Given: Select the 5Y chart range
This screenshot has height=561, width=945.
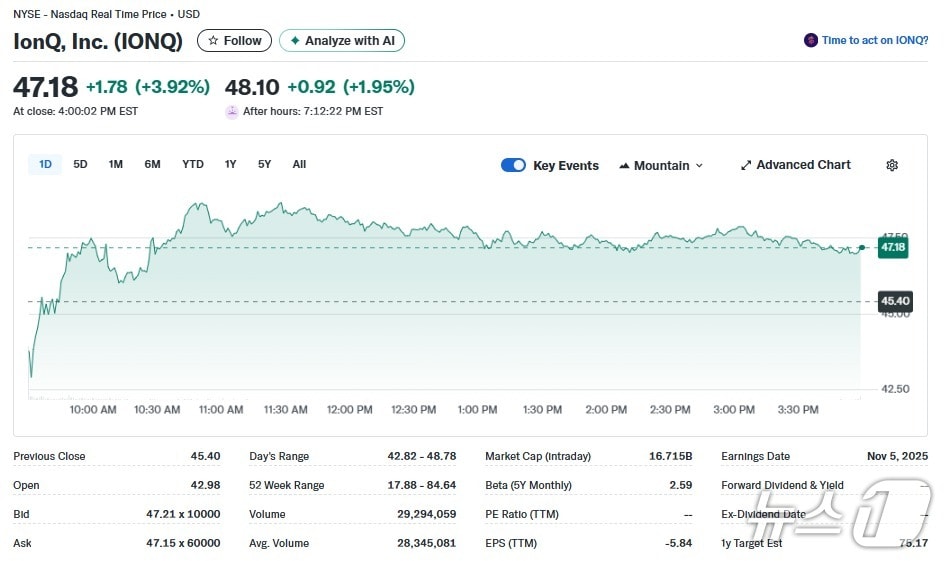Looking at the screenshot, I should pos(264,165).
